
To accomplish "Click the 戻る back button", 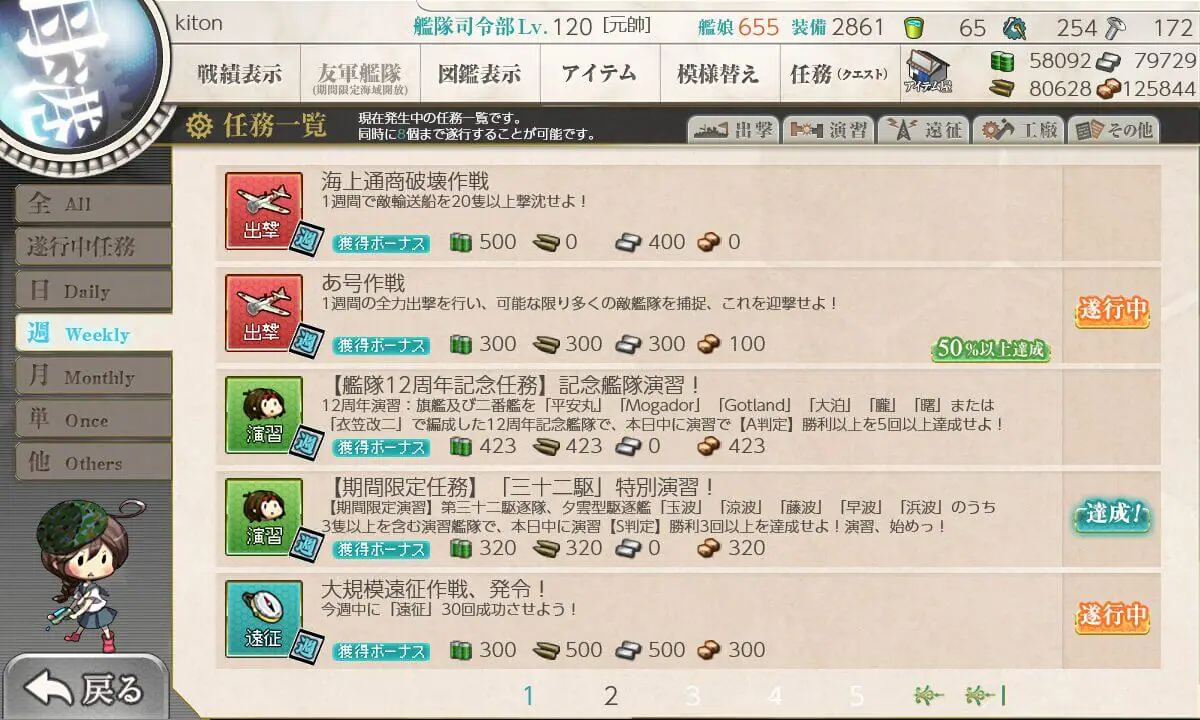I will [x=85, y=689].
